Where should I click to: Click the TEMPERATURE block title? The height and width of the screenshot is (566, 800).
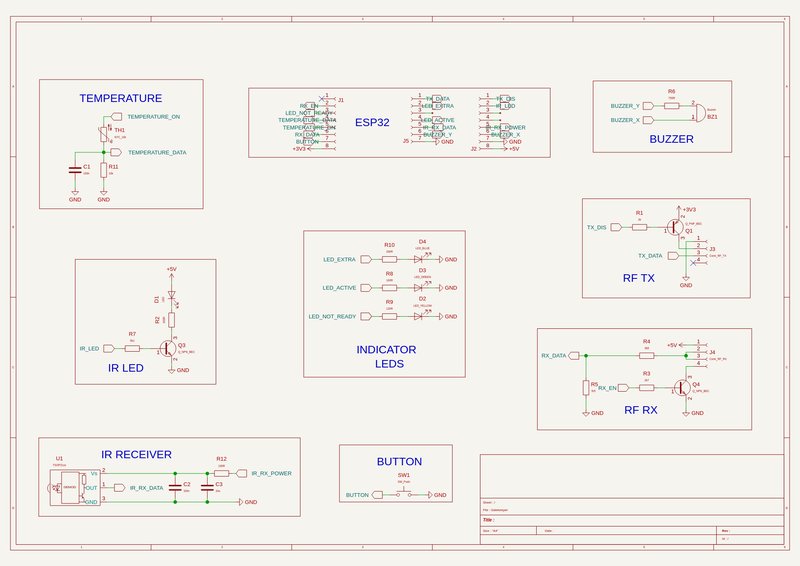121,98
